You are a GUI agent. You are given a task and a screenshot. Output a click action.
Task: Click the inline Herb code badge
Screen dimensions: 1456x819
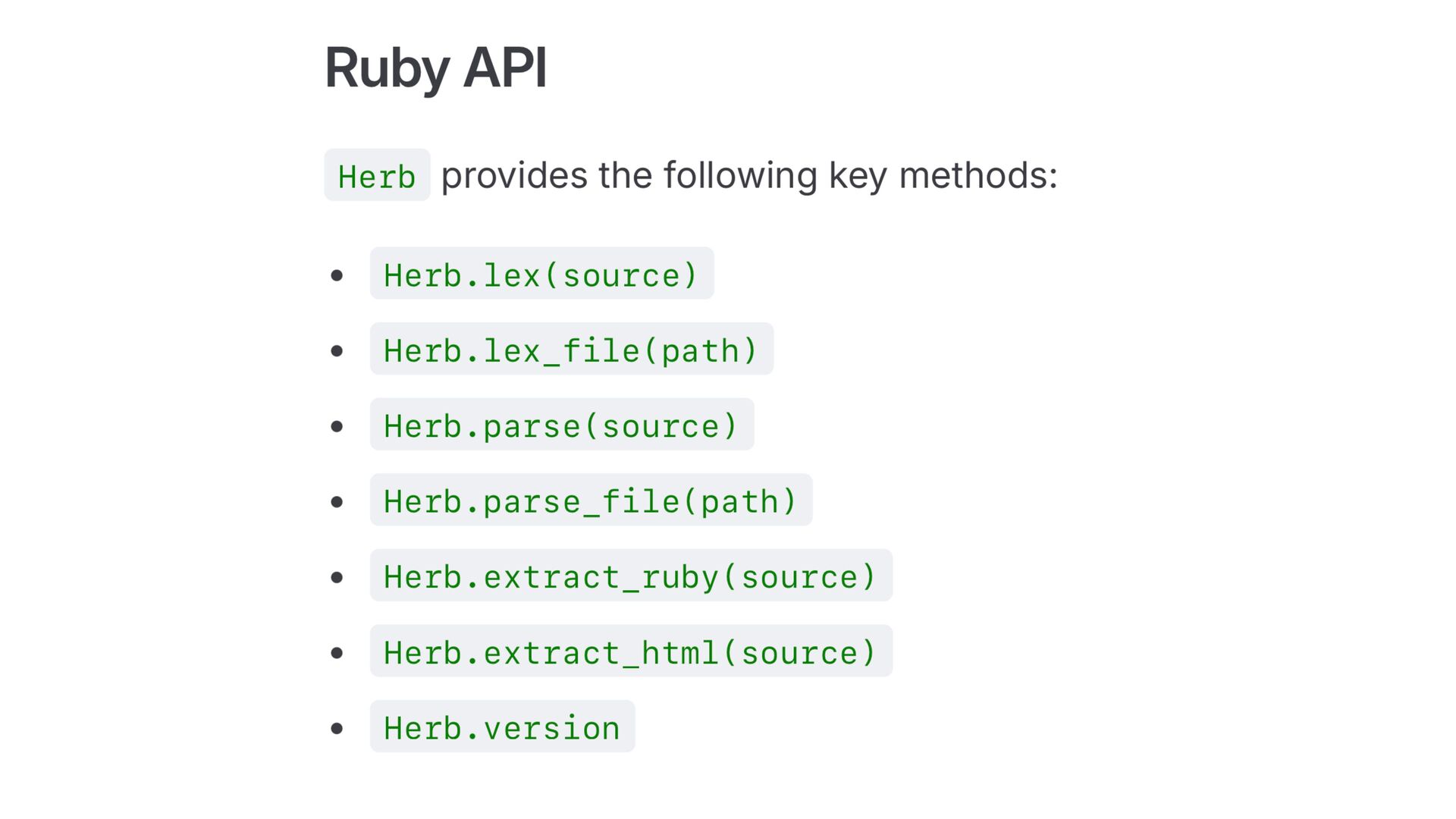[x=377, y=176]
